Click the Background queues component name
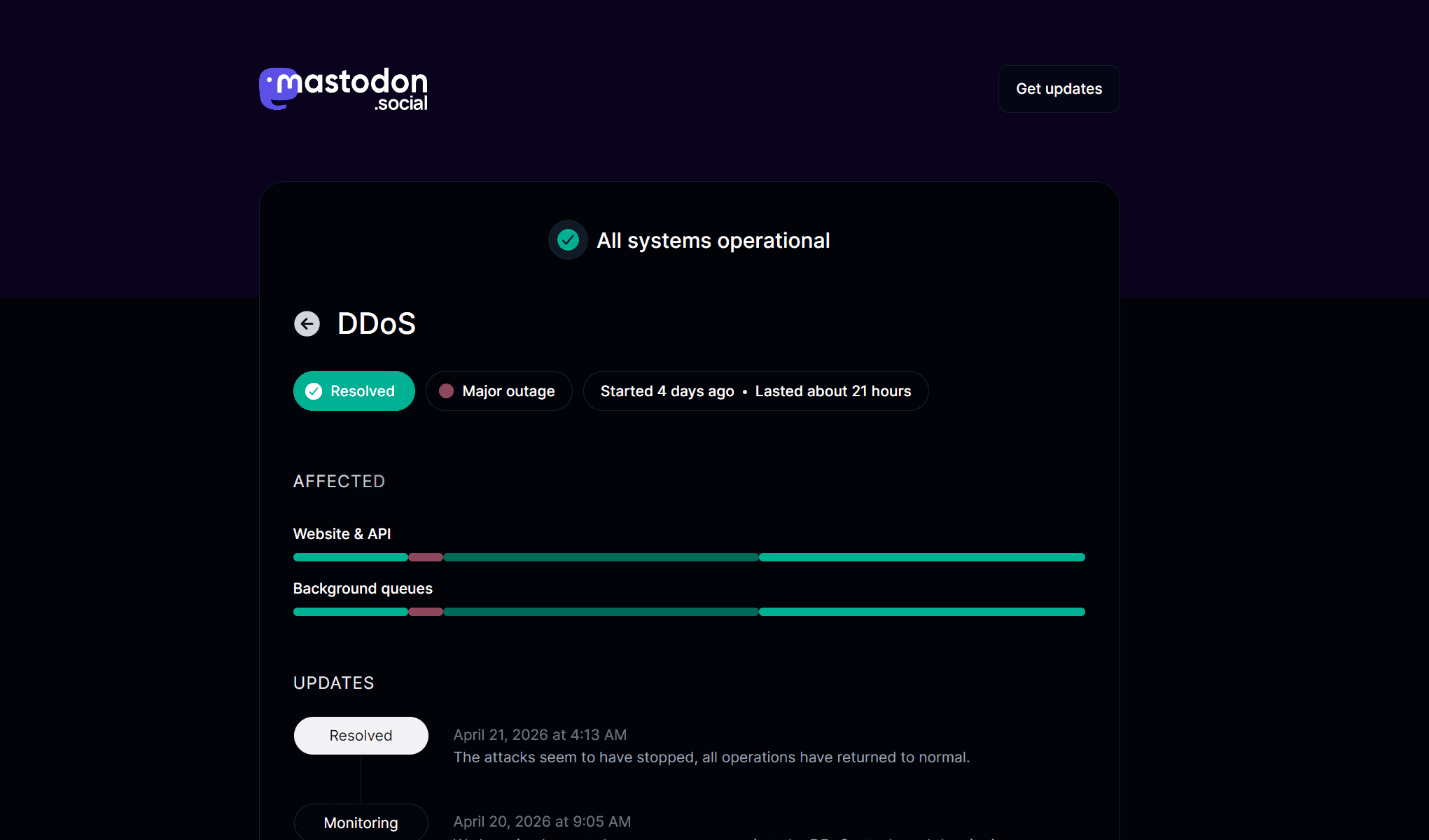This screenshot has width=1429, height=840. [363, 589]
